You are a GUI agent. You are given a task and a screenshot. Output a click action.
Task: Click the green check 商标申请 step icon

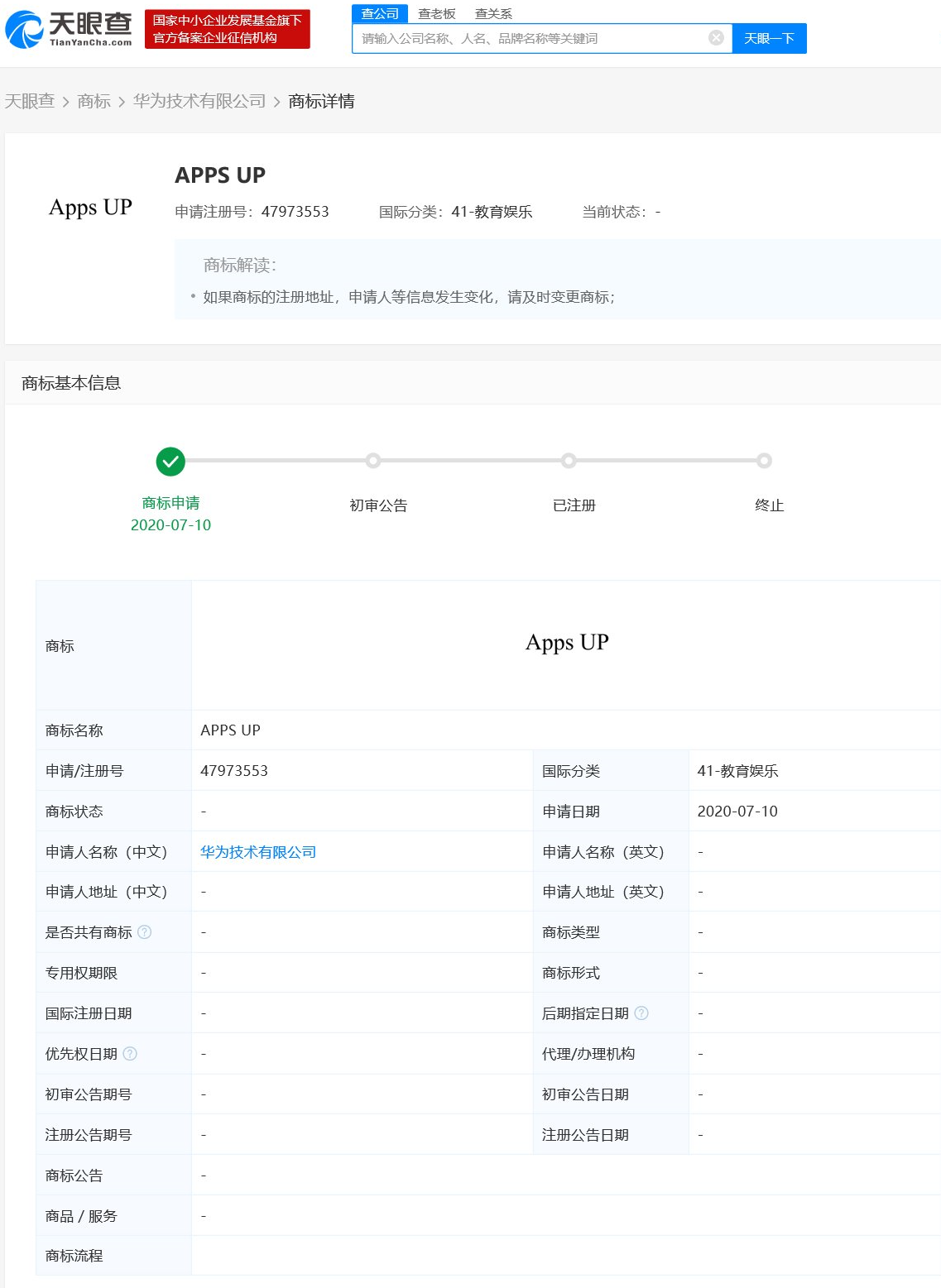coord(170,462)
